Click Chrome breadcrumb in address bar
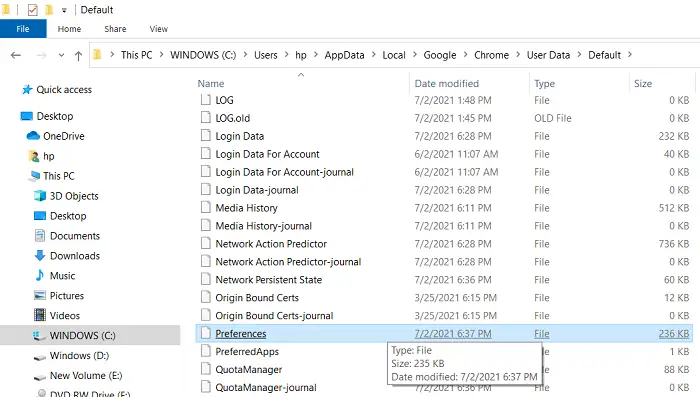Image resolution: width=700 pixels, height=397 pixels. [x=492, y=55]
